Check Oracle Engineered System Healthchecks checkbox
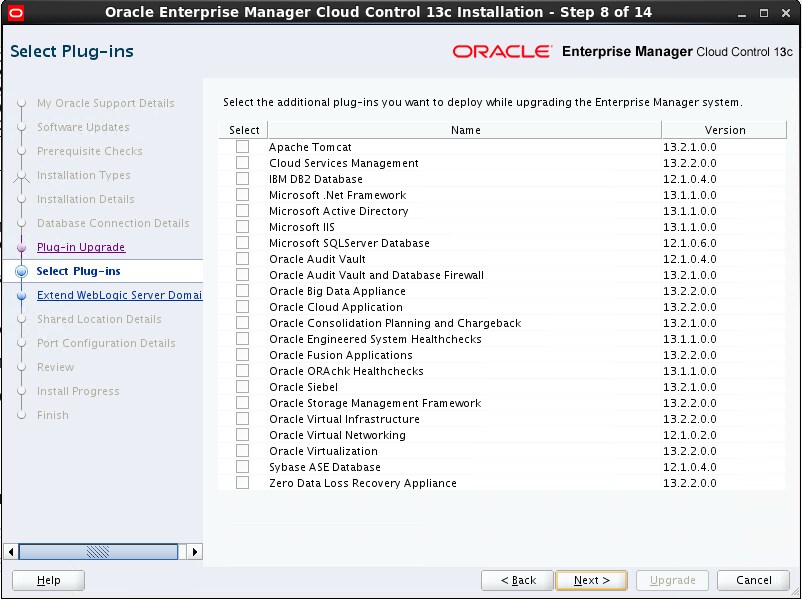 (x=242, y=339)
